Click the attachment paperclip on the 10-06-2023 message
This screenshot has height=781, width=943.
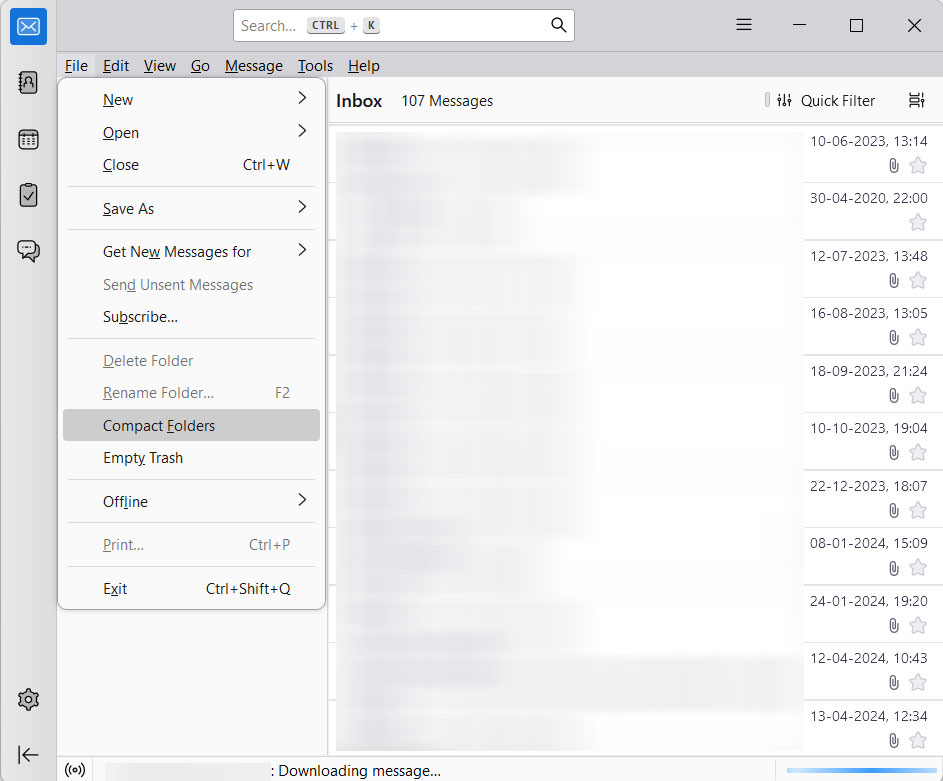click(x=893, y=166)
